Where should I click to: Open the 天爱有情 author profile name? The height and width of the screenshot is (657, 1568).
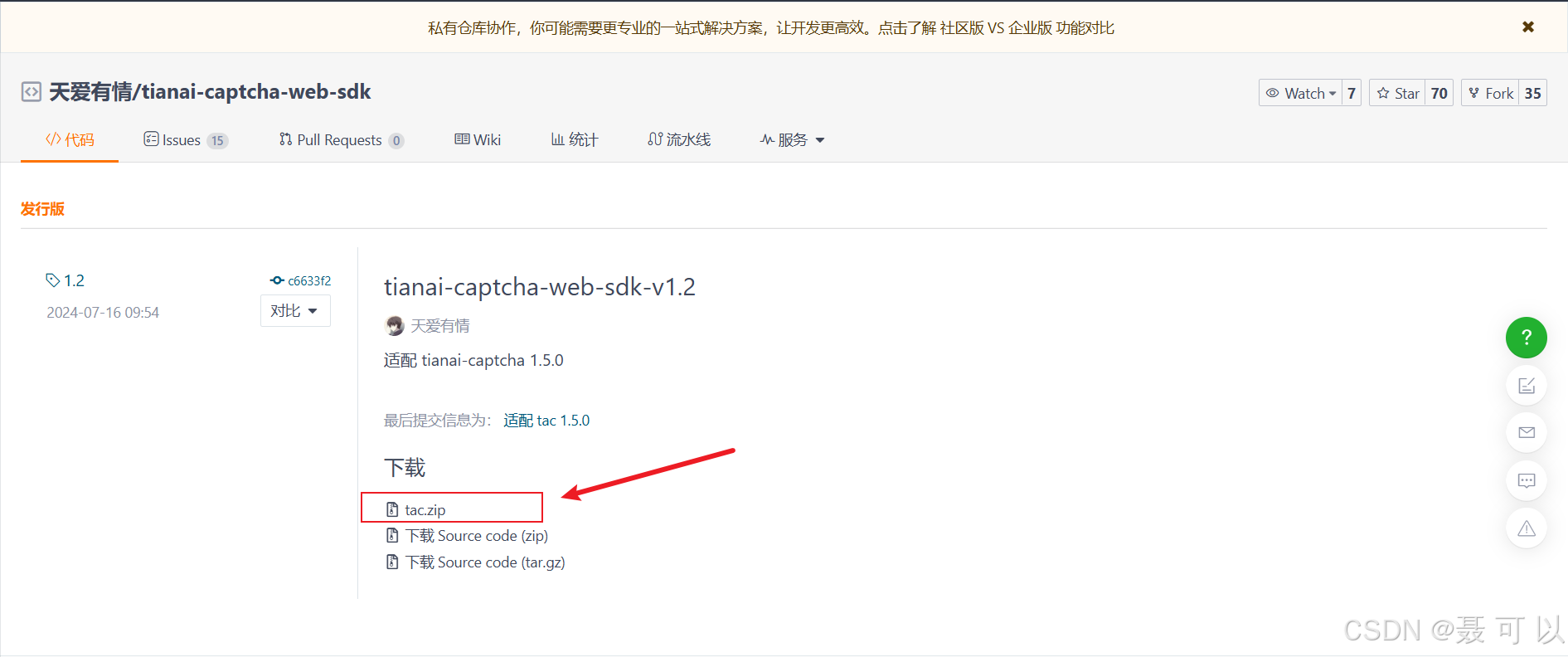point(440,326)
